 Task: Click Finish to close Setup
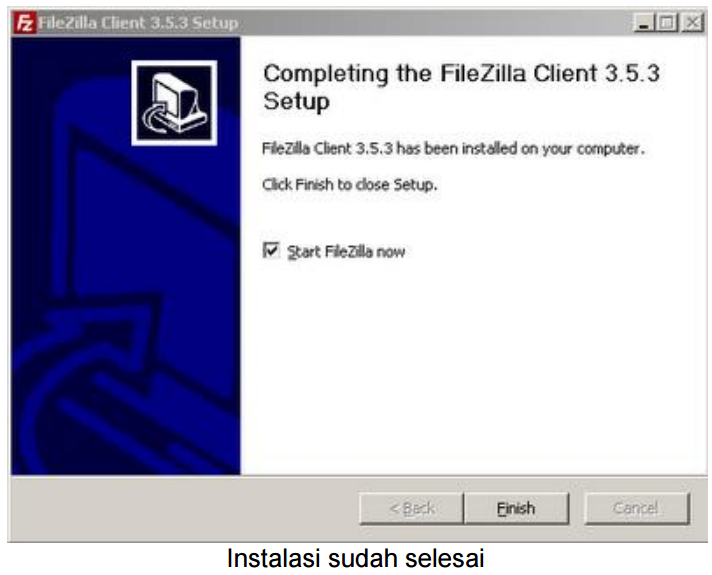pyautogui.click(x=516, y=508)
